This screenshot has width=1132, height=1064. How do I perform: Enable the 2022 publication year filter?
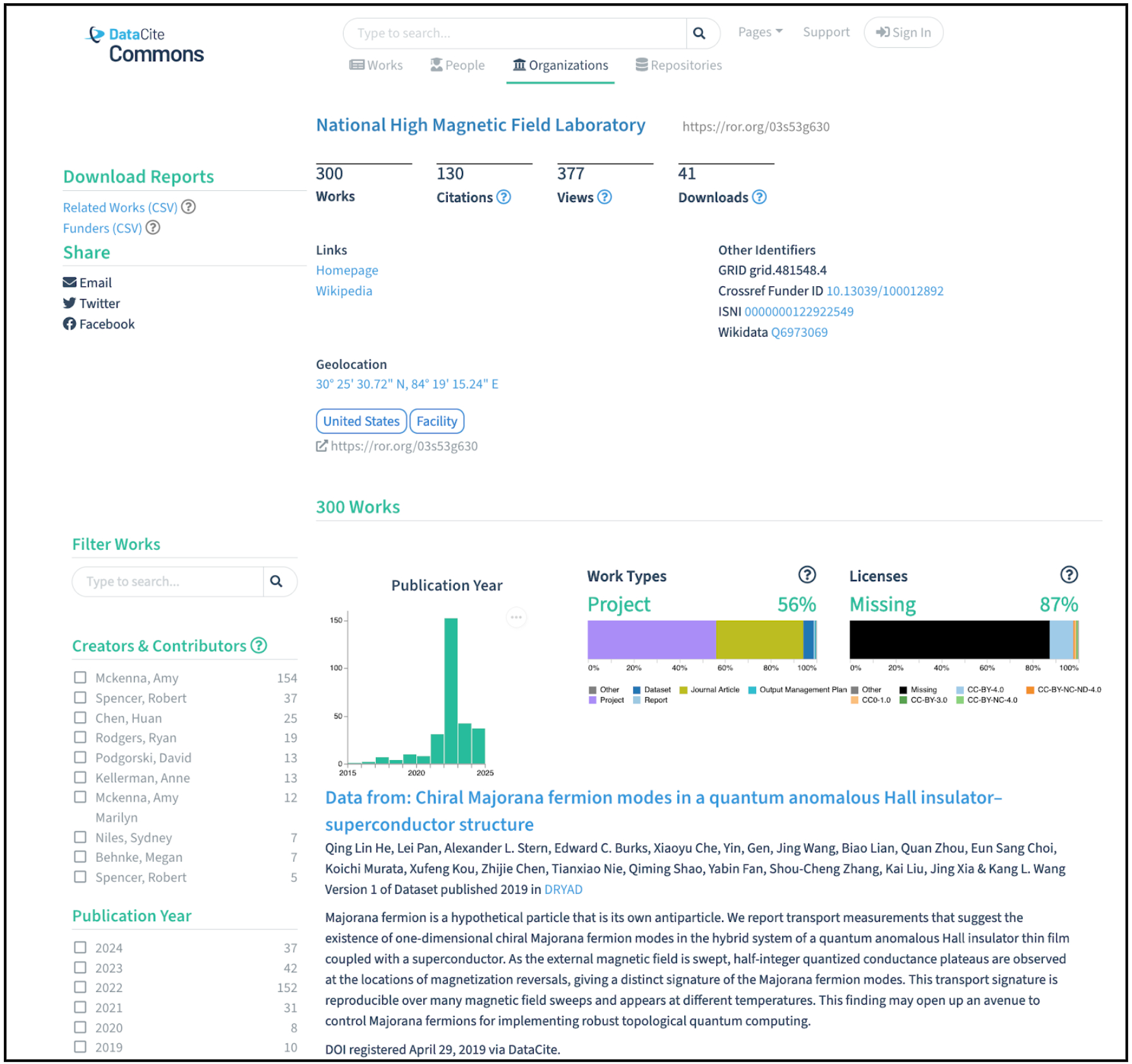pyautogui.click(x=80, y=987)
